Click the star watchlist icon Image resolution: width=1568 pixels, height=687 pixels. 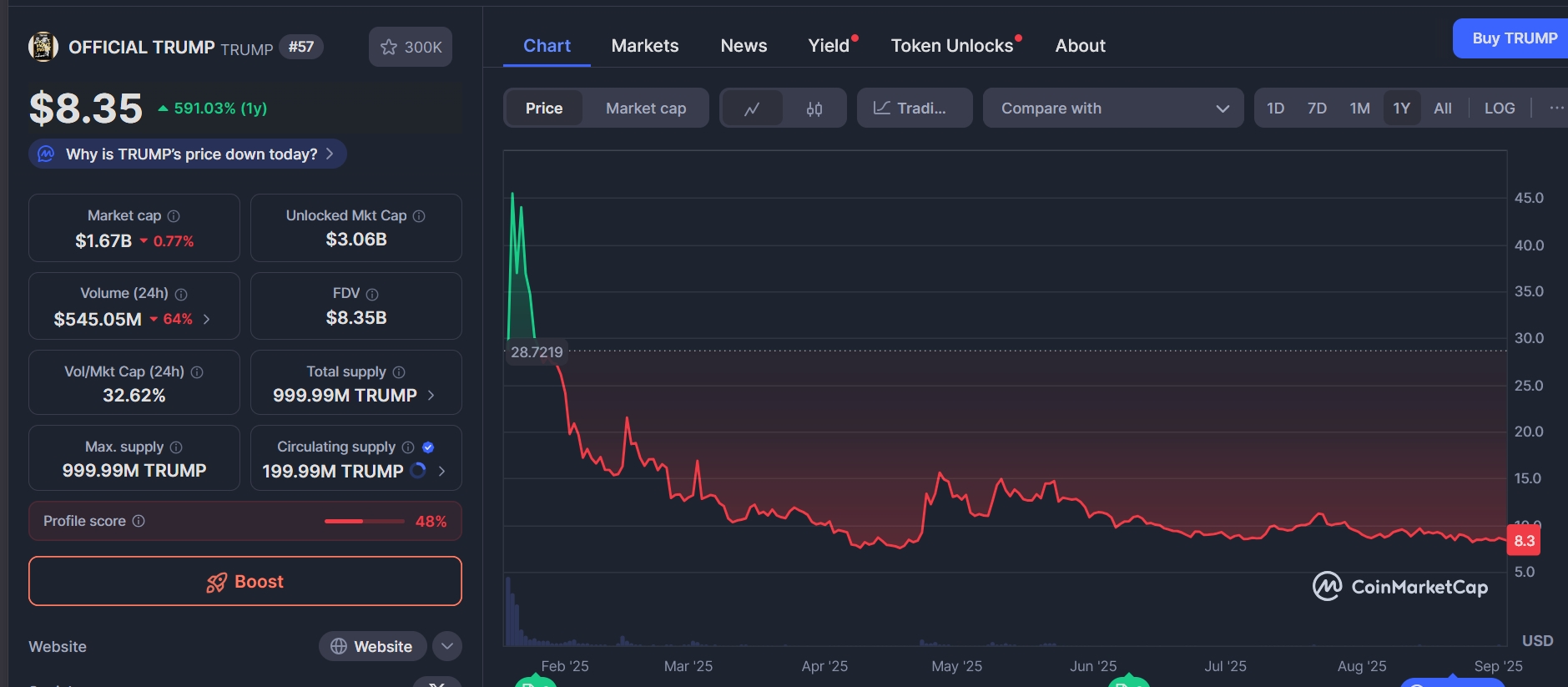pyautogui.click(x=389, y=48)
